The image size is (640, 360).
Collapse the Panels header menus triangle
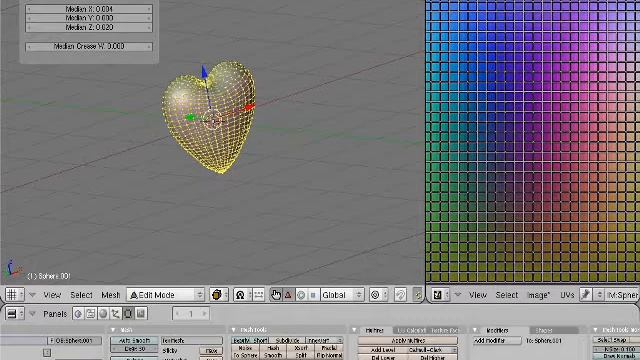(33, 313)
